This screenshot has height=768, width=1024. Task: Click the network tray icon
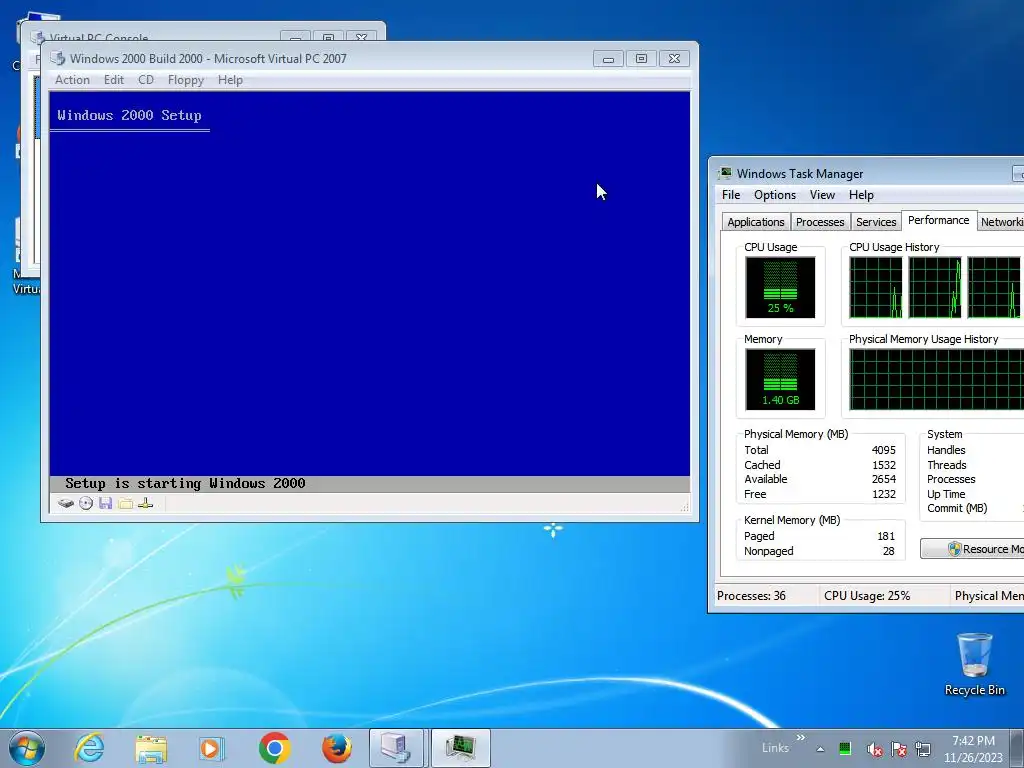pyautogui.click(x=923, y=749)
